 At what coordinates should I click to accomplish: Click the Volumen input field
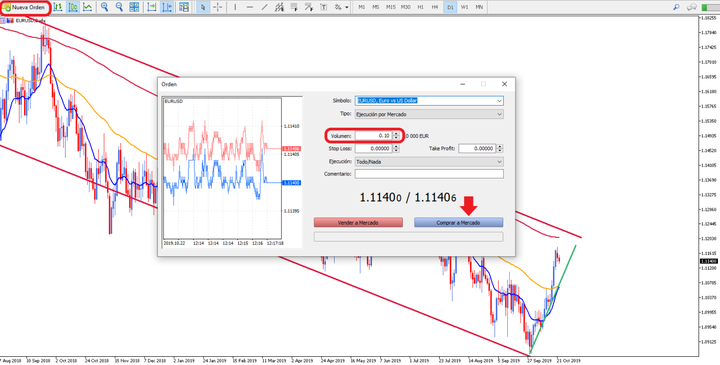pyautogui.click(x=373, y=136)
